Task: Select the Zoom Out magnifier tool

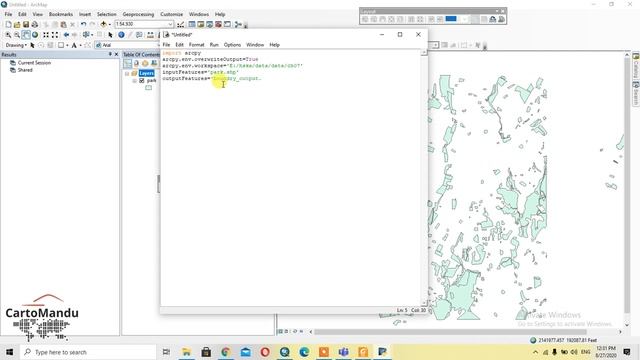Action: pos(17,35)
